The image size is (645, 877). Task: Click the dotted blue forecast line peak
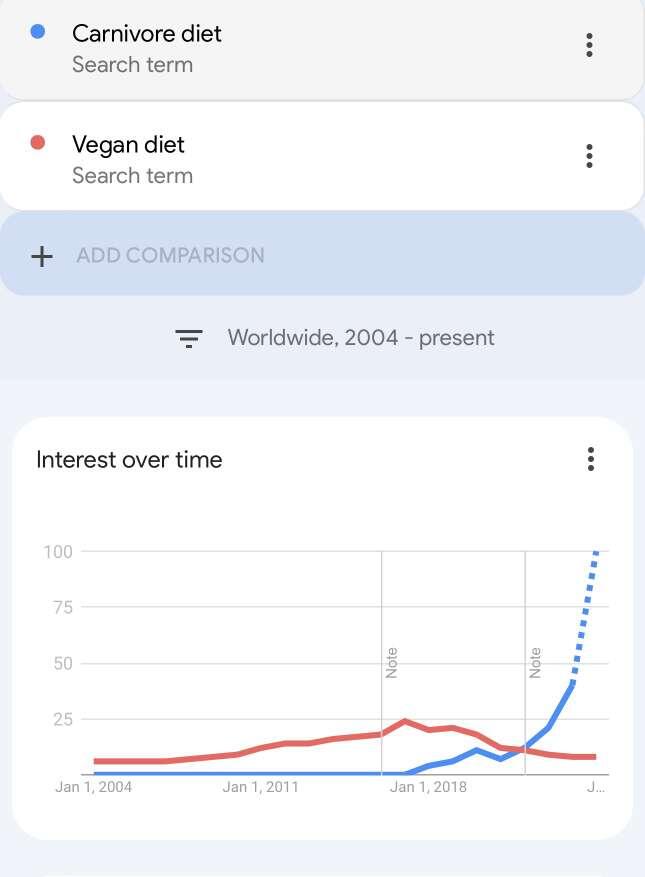[596, 553]
